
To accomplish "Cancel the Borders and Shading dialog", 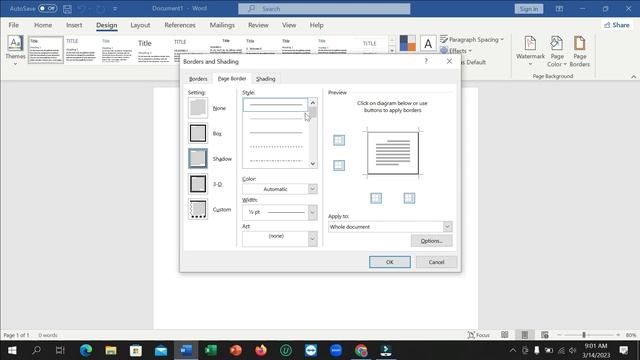I will (436, 262).
